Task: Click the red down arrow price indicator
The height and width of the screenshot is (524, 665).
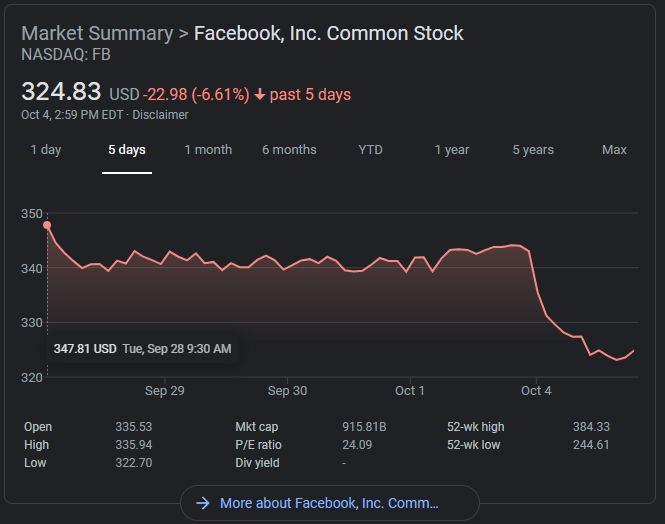Action: (x=260, y=95)
